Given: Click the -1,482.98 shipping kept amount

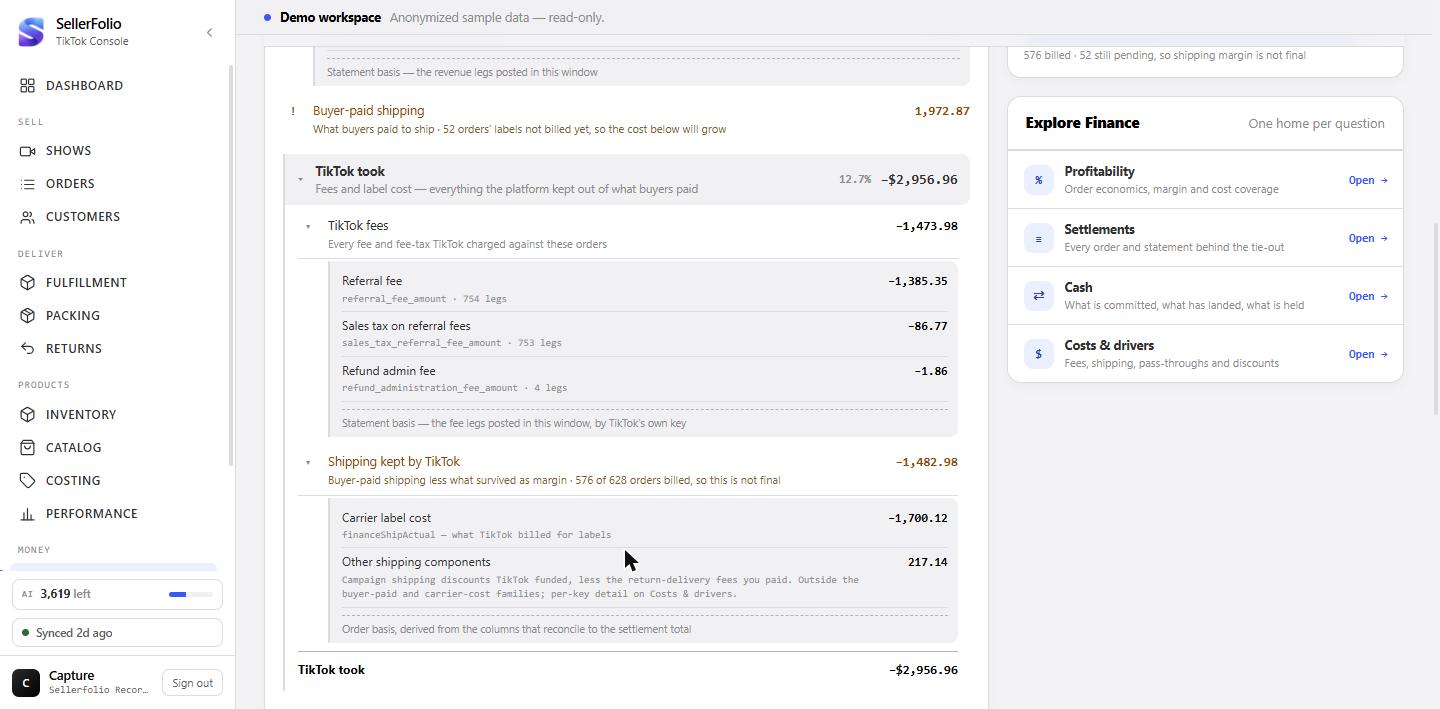Looking at the screenshot, I should coord(926,462).
